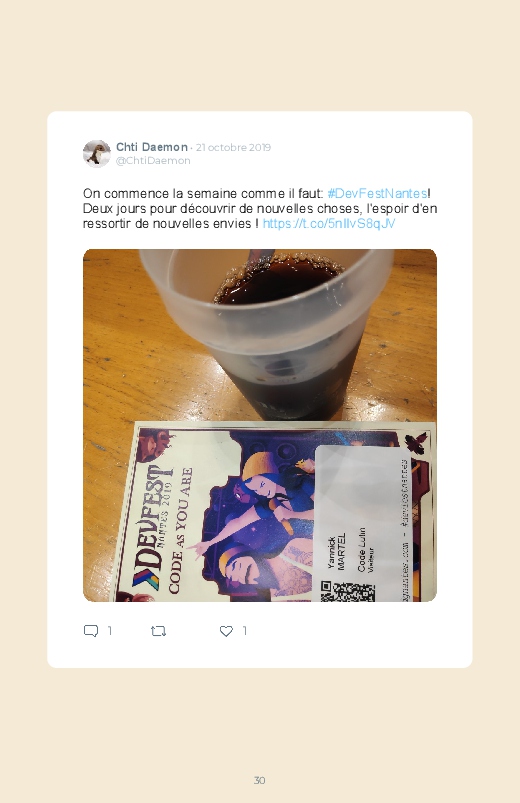The image size is (520, 803).
Task: Follow the https://t.co/5nIIvS8qJV link
Action: coord(329,224)
